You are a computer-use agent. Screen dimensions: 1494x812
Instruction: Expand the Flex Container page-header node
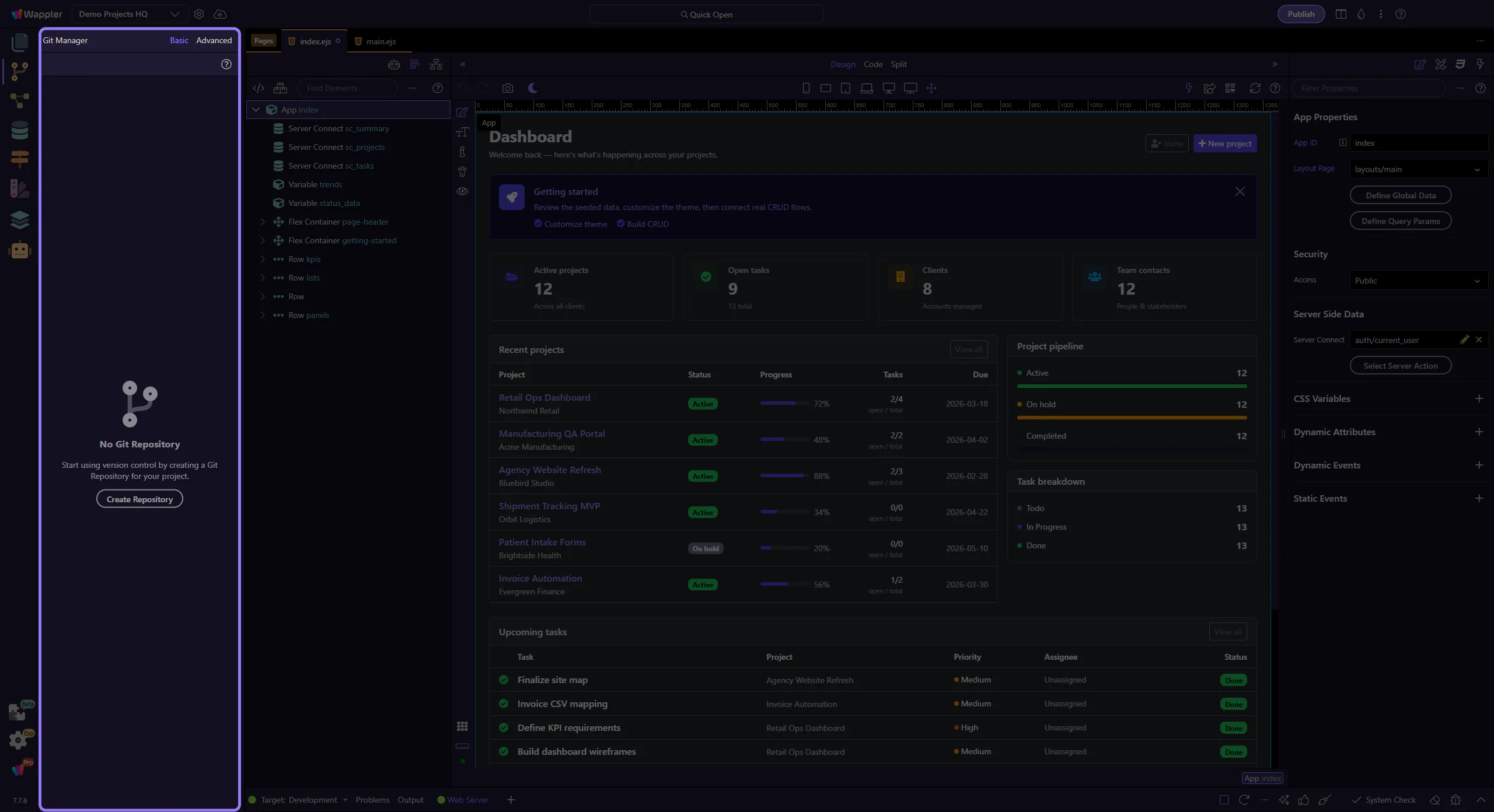click(263, 222)
